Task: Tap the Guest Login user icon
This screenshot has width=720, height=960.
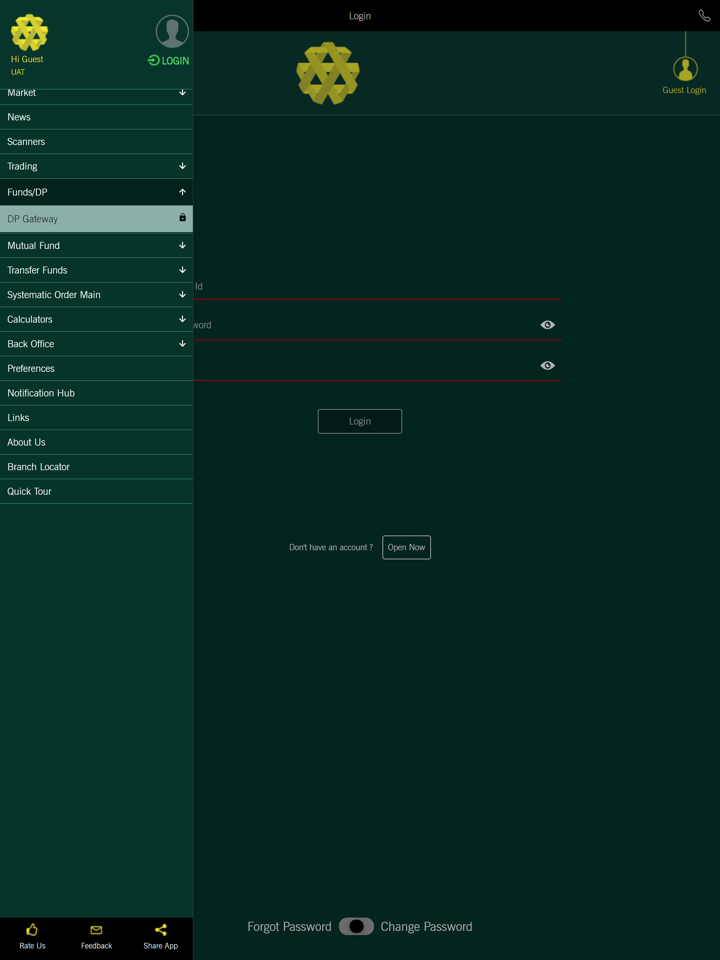Action: click(685, 69)
